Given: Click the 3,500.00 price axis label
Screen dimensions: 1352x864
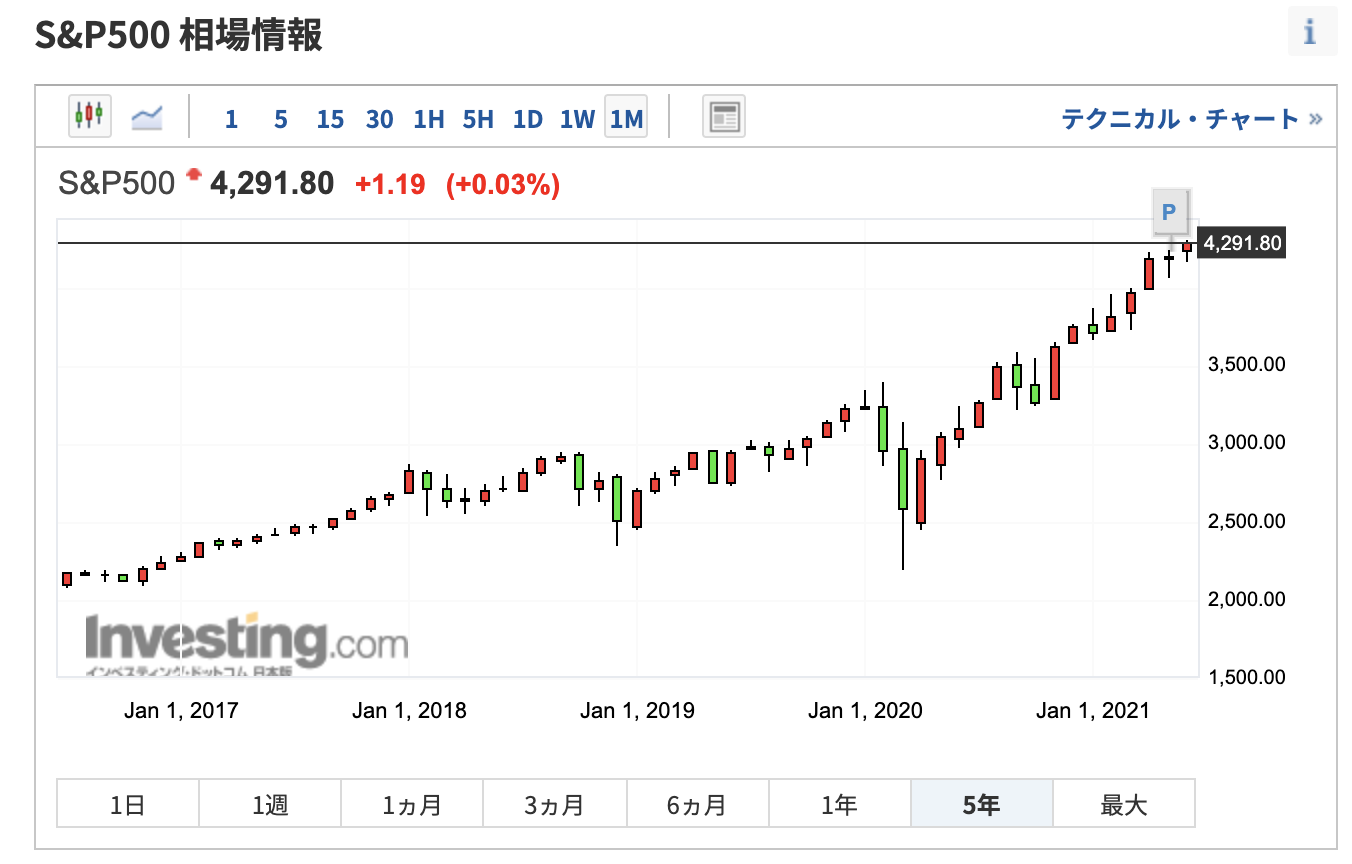Looking at the screenshot, I should 1245,364.
